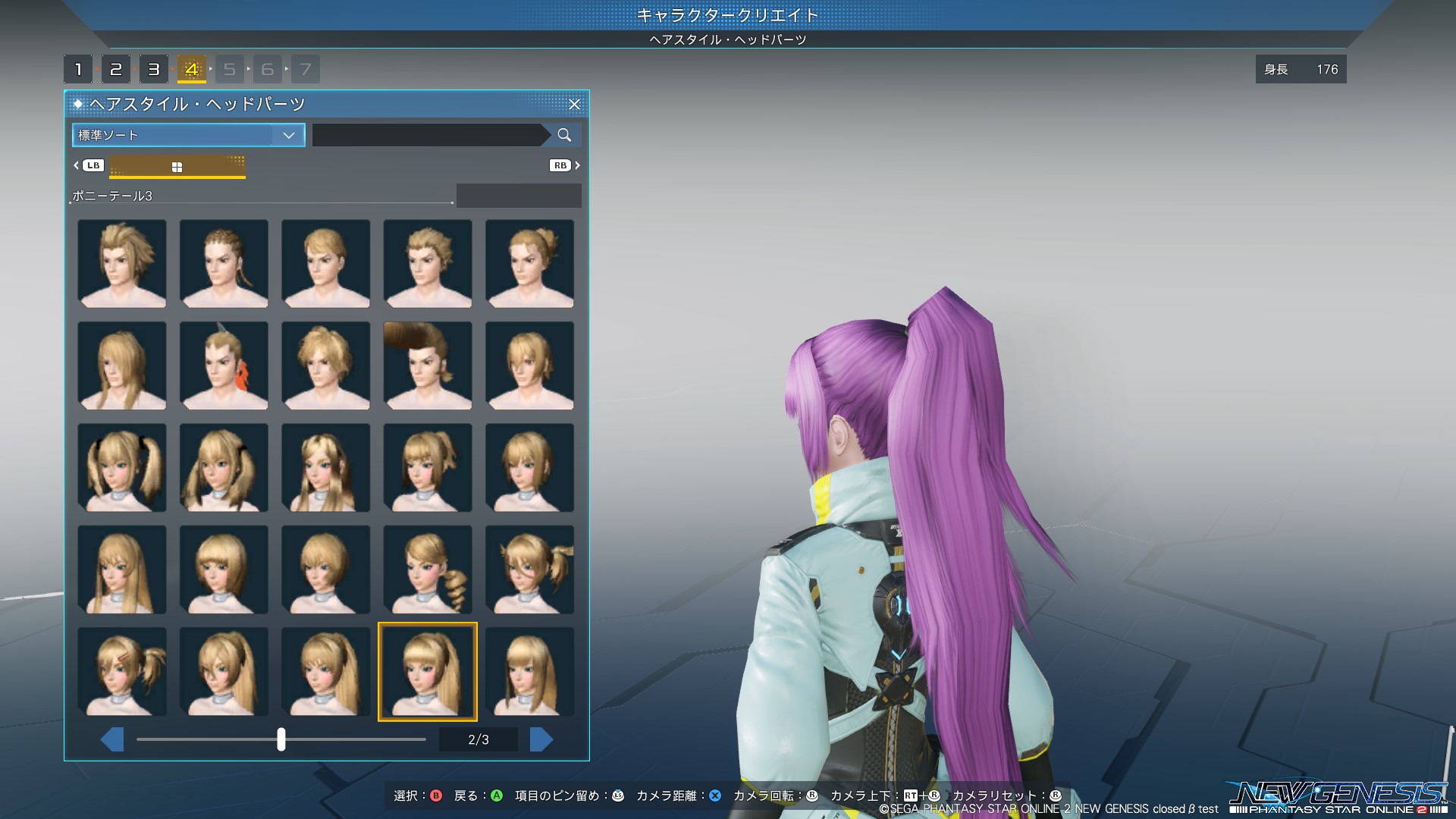
Task: Select the short side-ponytail female hairstyle
Action: (428, 467)
